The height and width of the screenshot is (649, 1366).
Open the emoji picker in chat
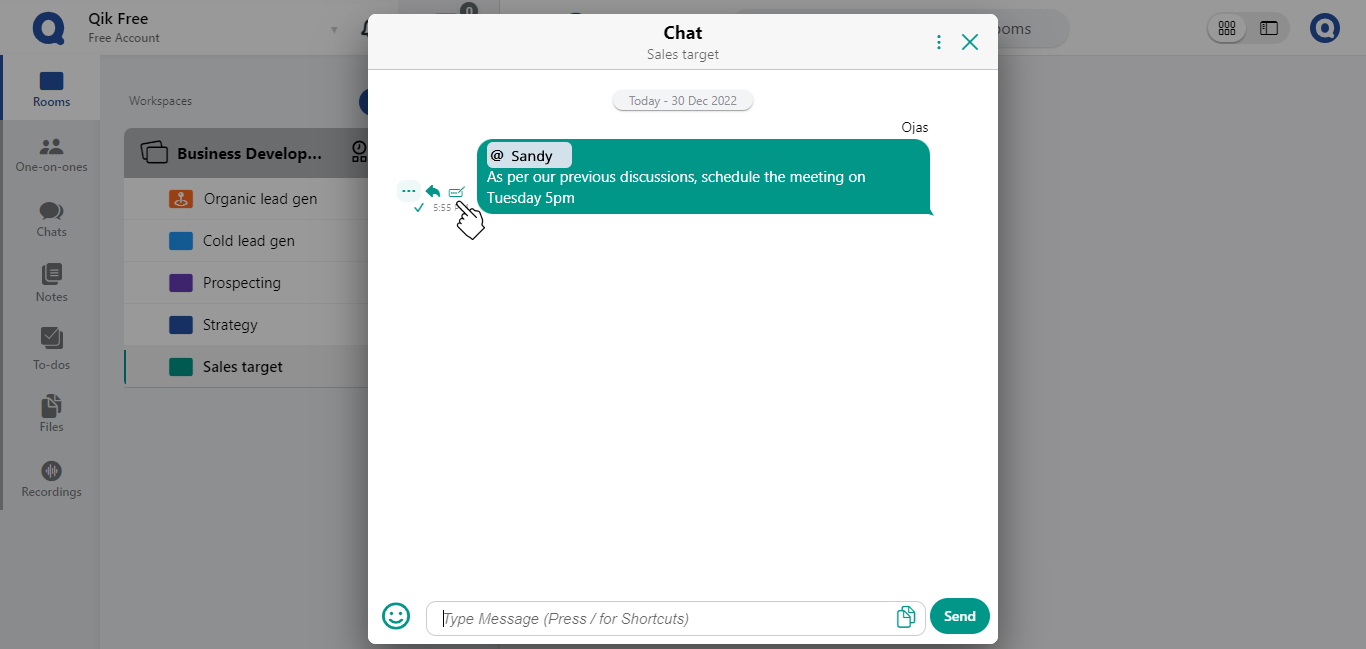click(396, 616)
